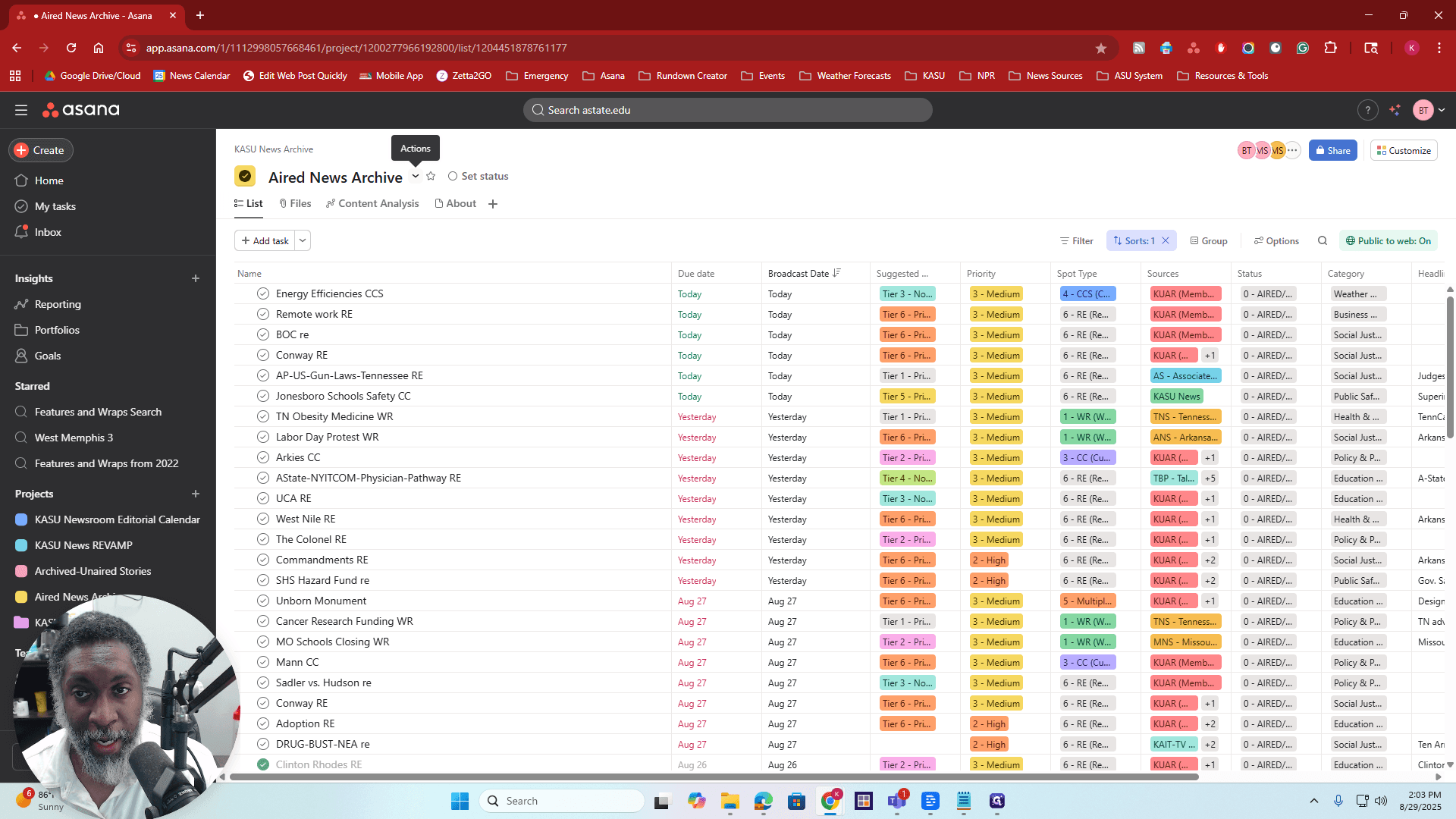The height and width of the screenshot is (819, 1456).
Task: Switch to Content Analysis tab
Action: point(372,203)
